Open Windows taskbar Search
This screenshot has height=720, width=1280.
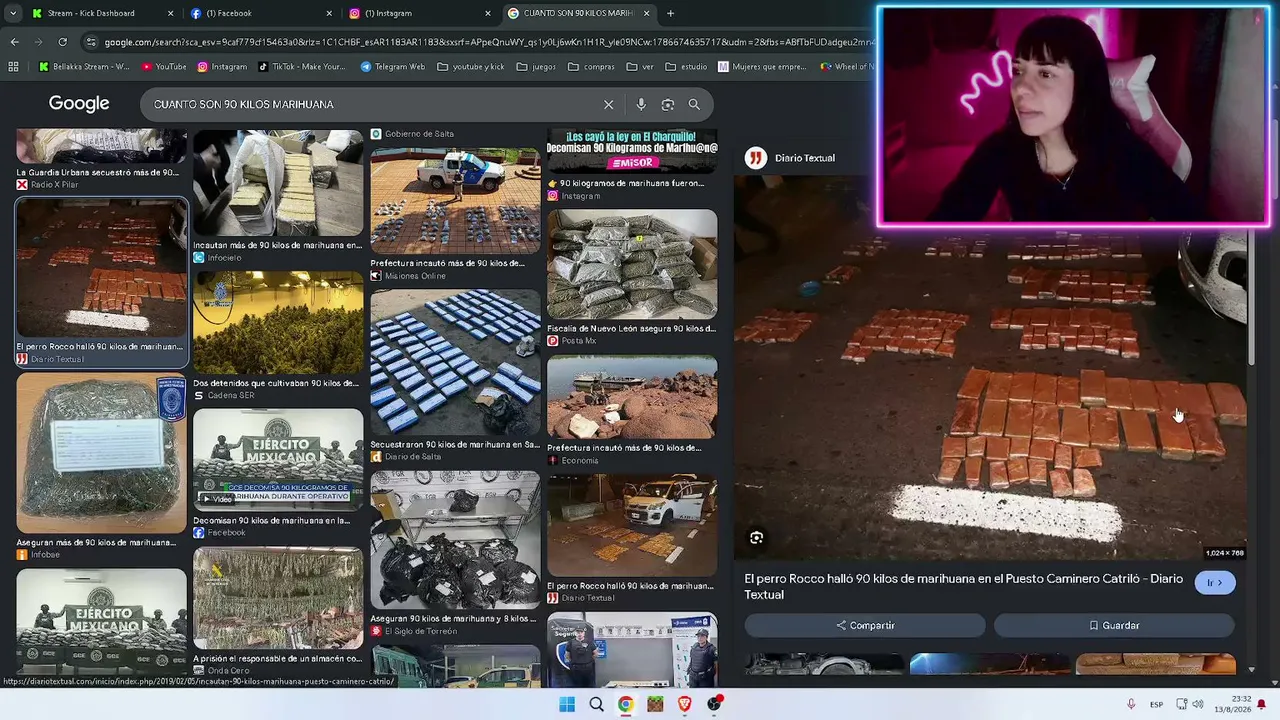(x=596, y=704)
